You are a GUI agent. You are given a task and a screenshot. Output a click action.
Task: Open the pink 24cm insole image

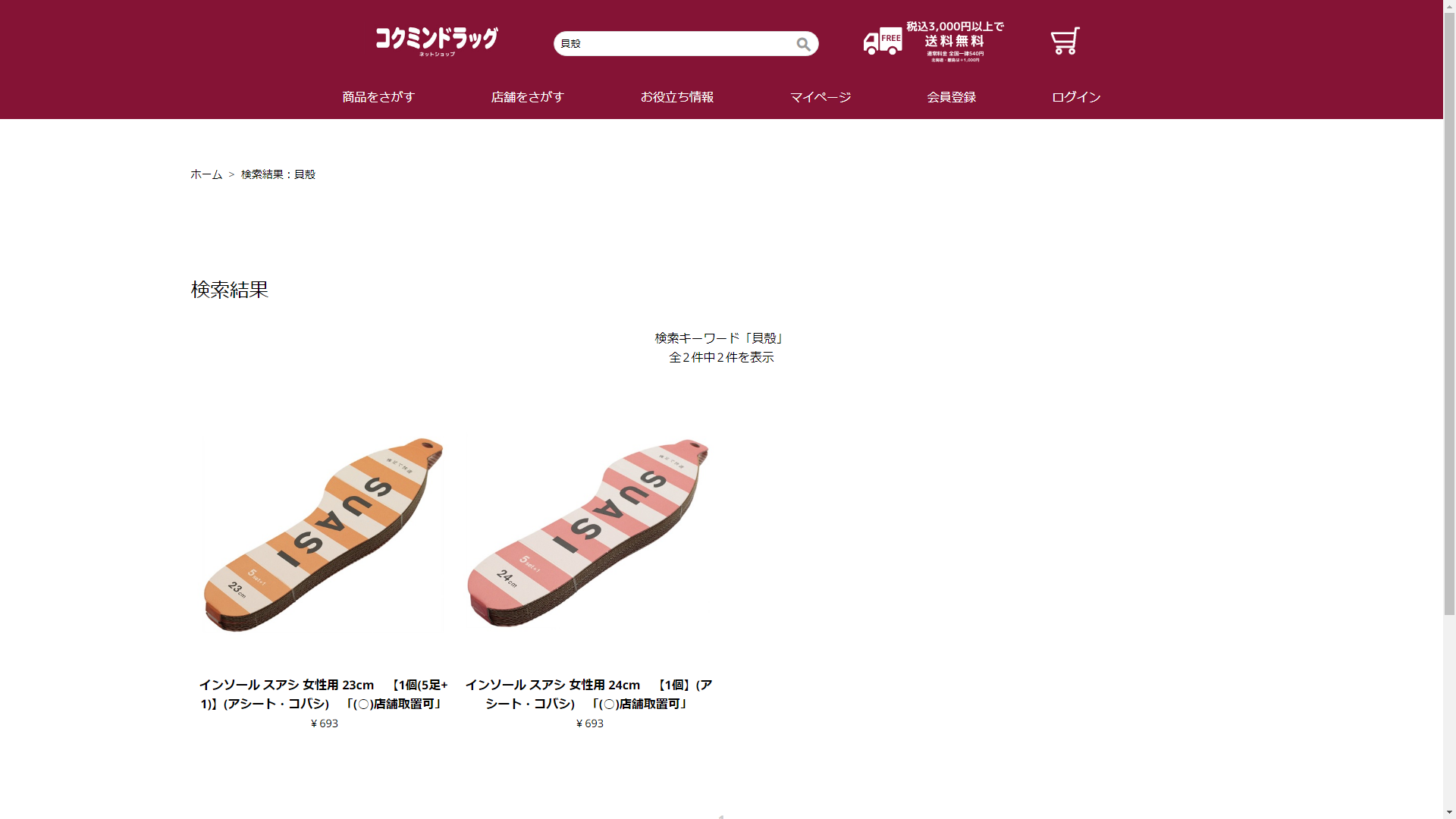588,534
